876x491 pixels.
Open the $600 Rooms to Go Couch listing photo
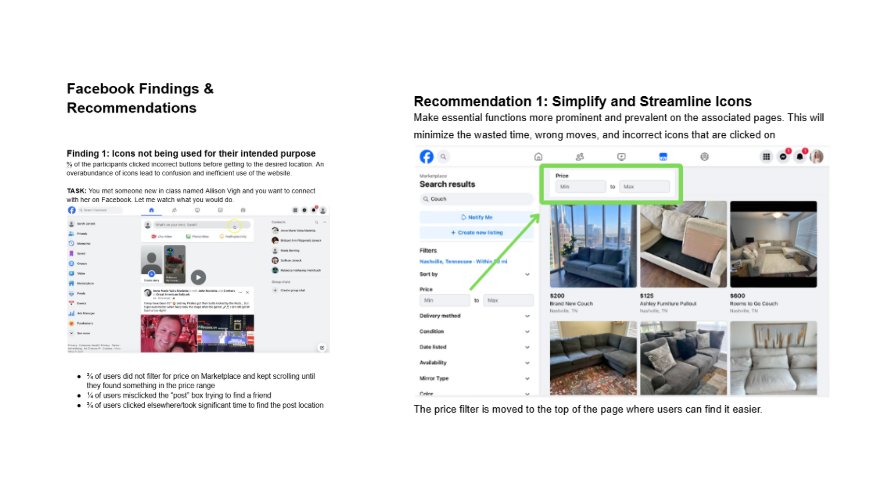[x=773, y=245]
